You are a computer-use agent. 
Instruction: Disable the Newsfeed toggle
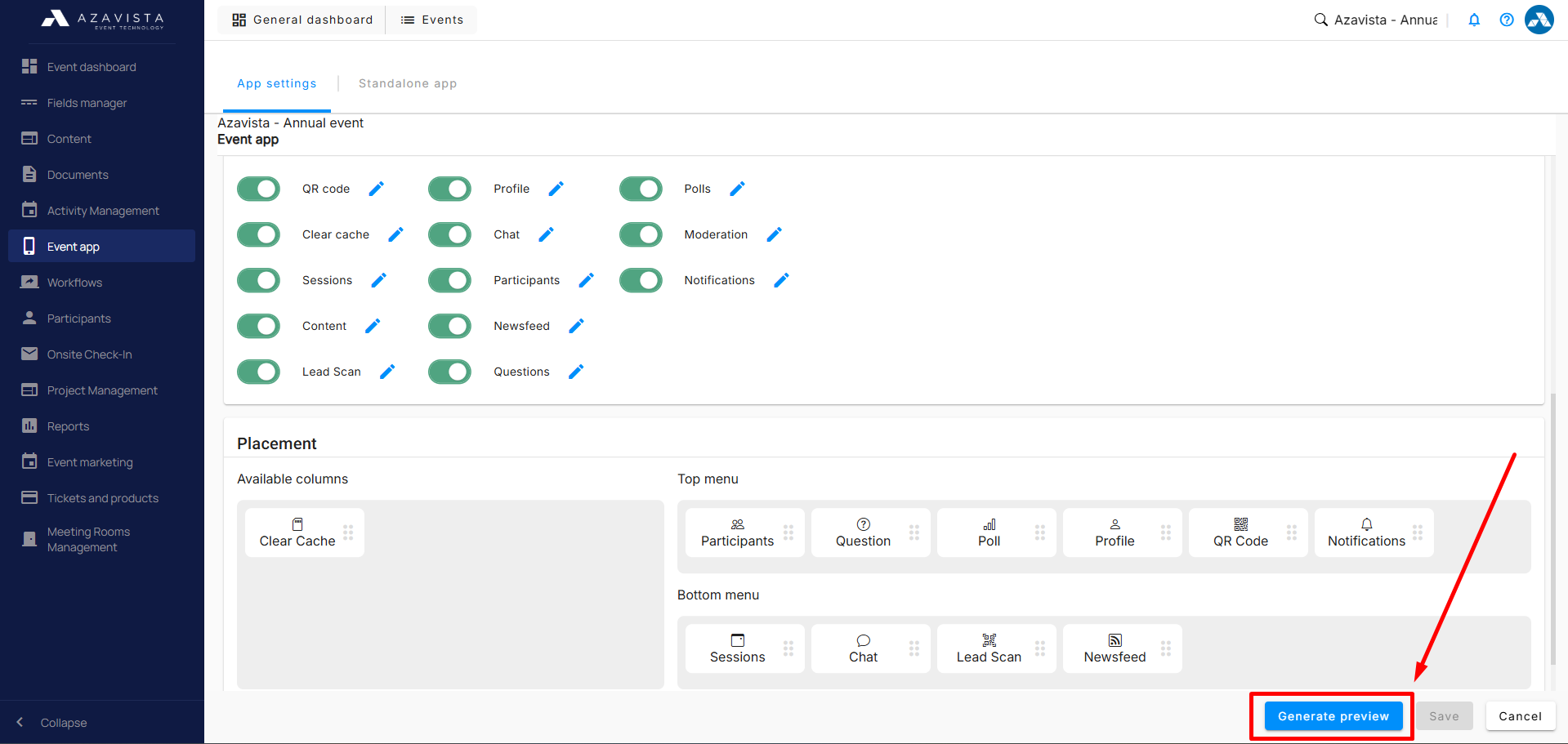point(449,326)
